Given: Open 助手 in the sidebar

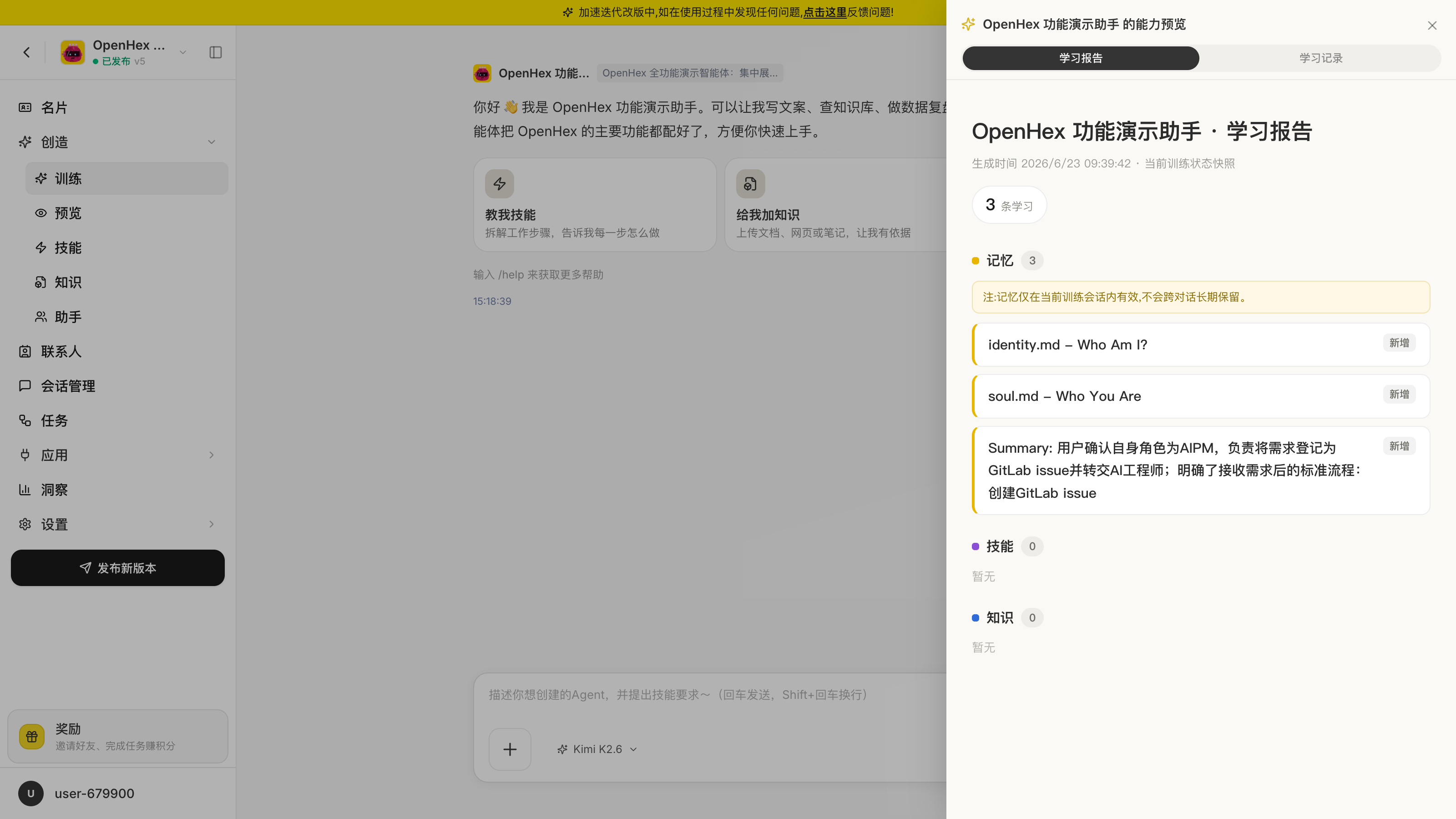Looking at the screenshot, I should coord(126,317).
